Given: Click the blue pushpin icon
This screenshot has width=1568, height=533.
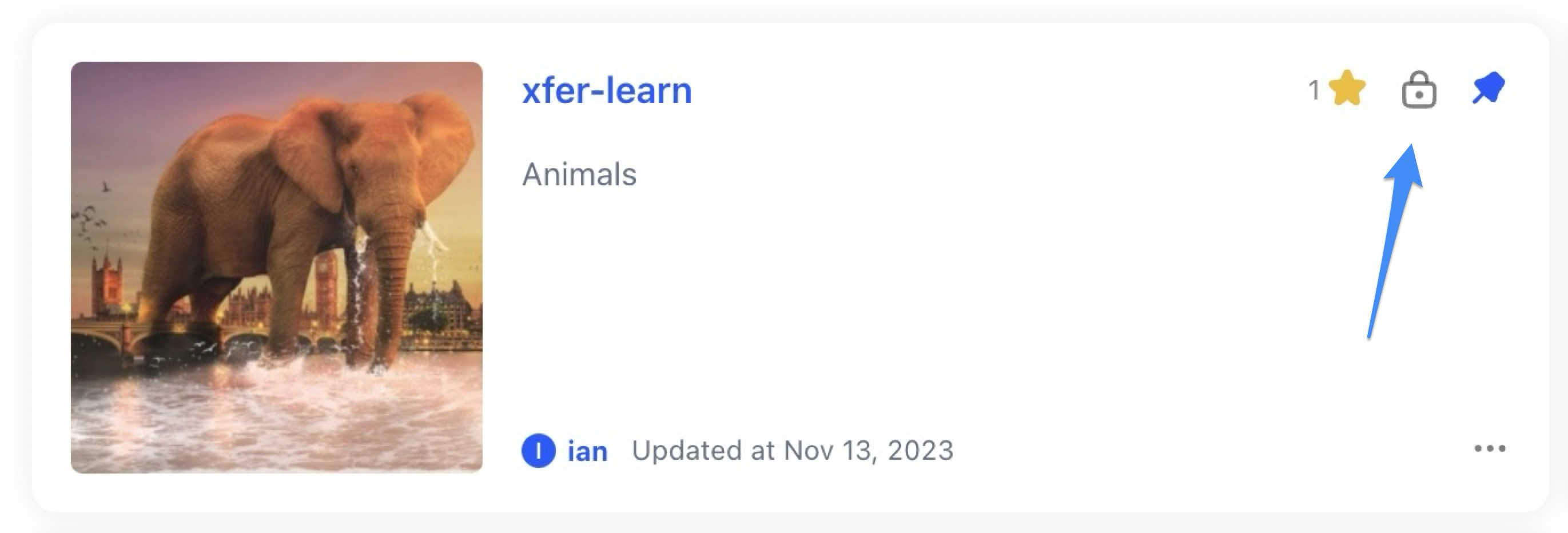Looking at the screenshot, I should [x=1489, y=89].
